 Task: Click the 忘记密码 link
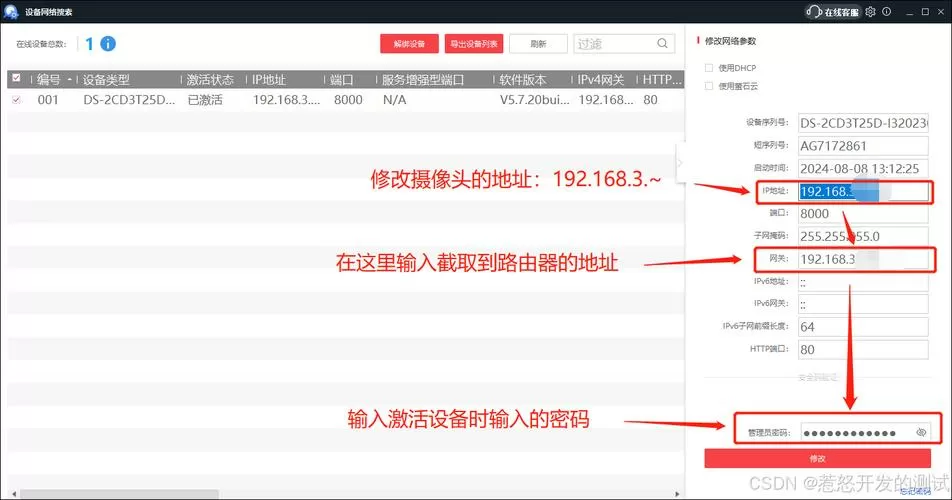(916, 492)
